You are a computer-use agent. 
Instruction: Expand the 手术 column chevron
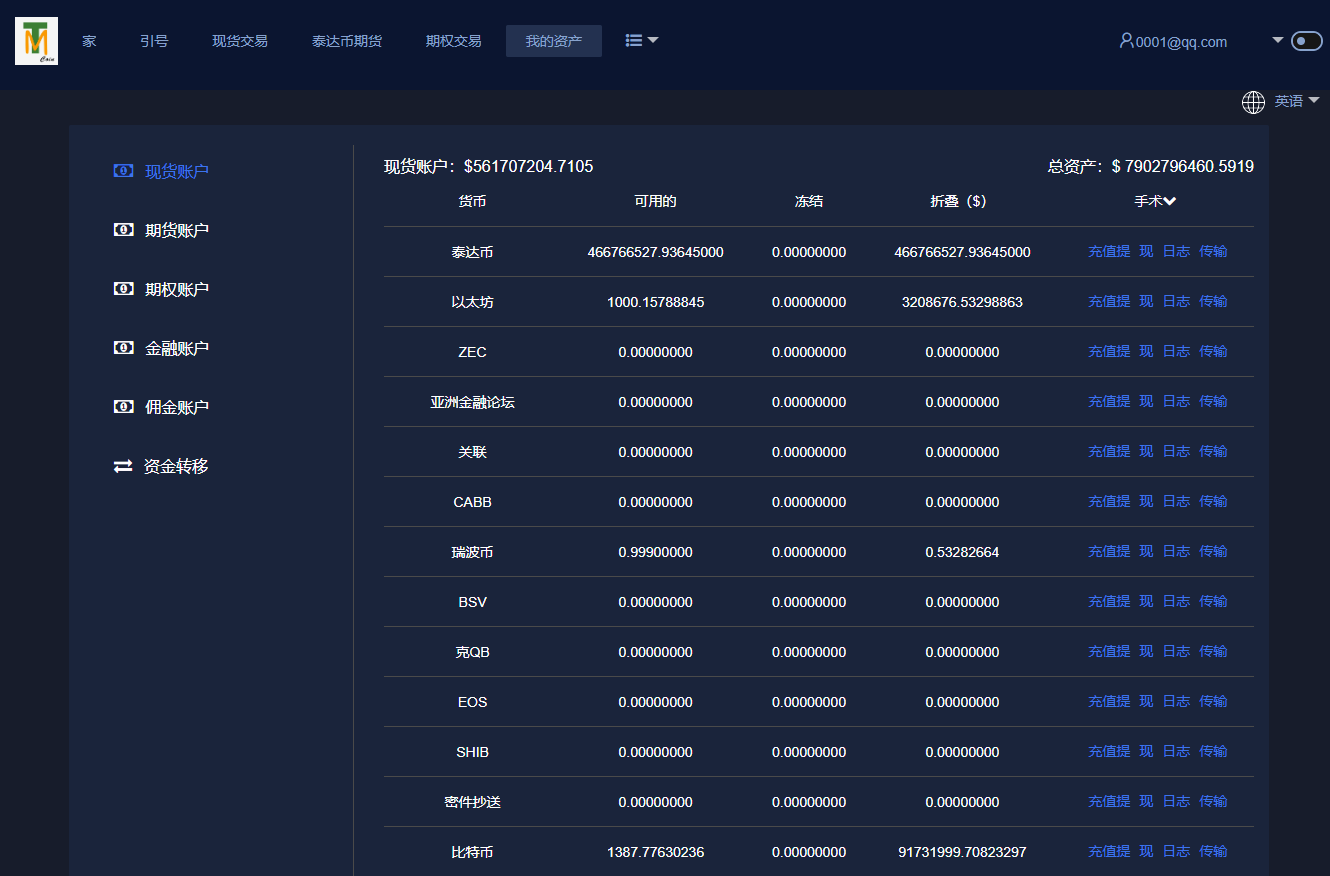[1170, 201]
